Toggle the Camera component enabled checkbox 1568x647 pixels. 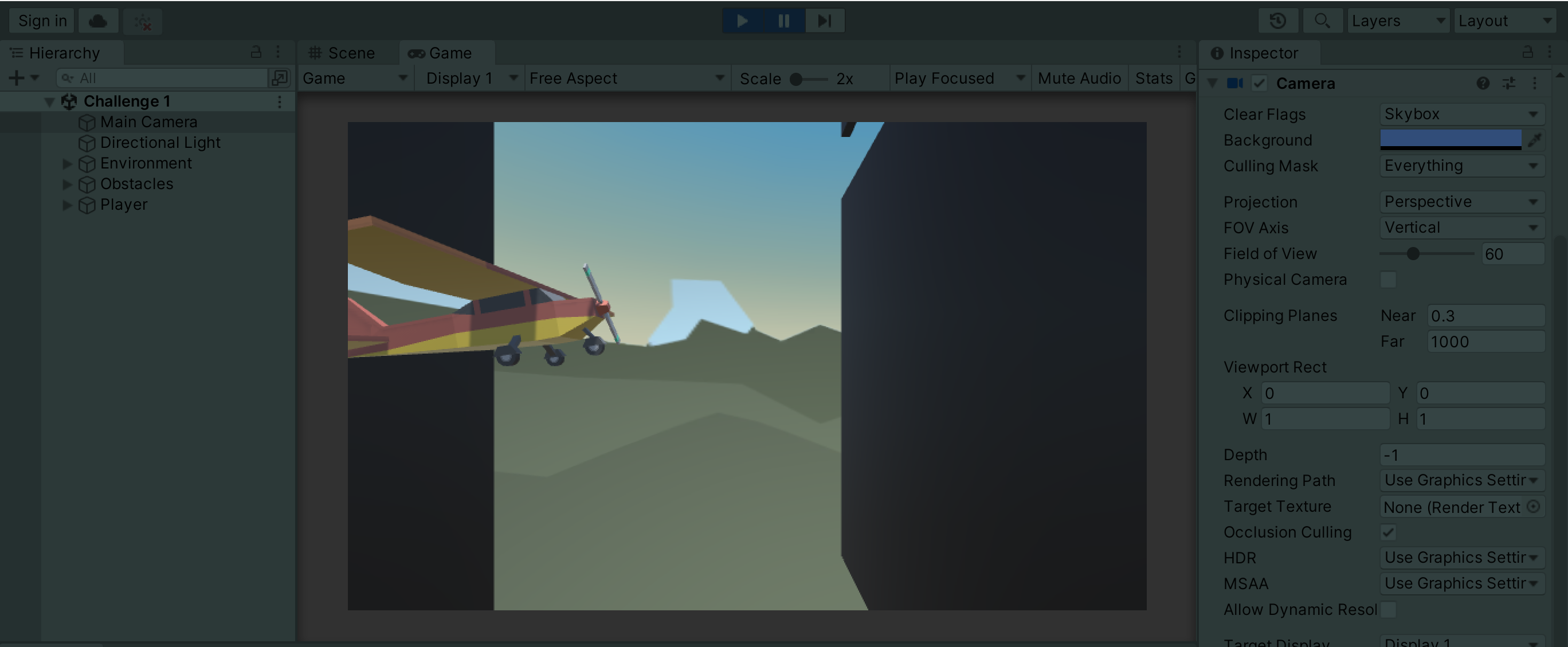pyautogui.click(x=1260, y=84)
